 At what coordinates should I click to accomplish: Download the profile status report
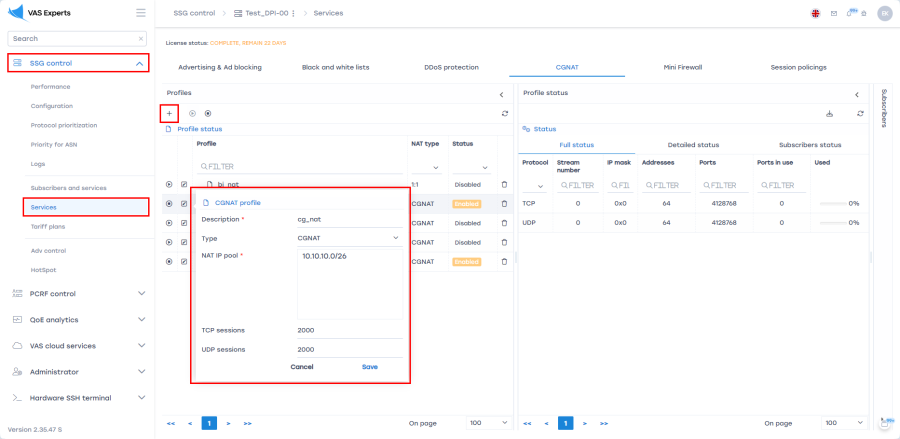point(829,114)
